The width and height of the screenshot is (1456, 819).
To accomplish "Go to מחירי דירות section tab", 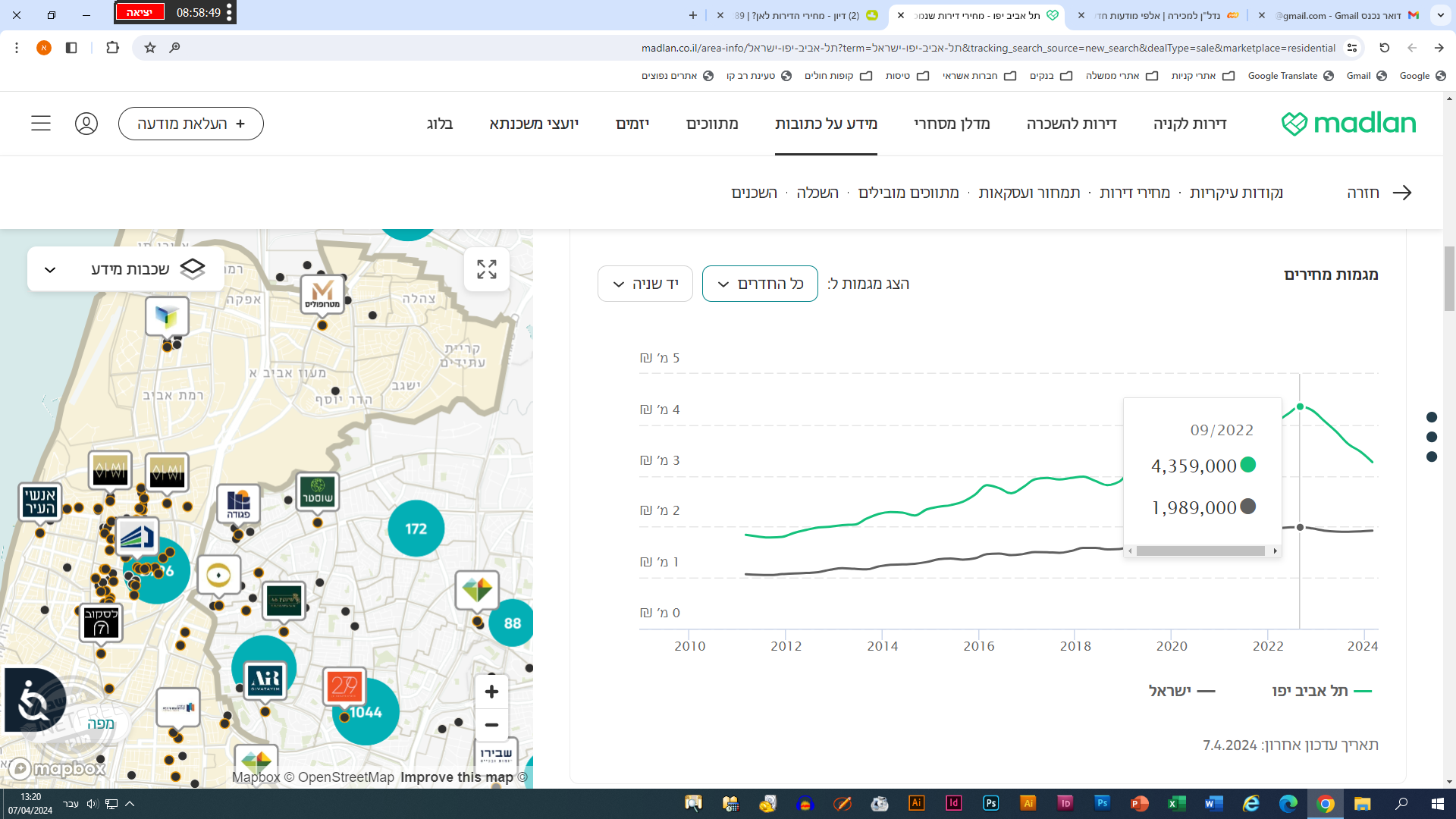I will pos(1134,193).
